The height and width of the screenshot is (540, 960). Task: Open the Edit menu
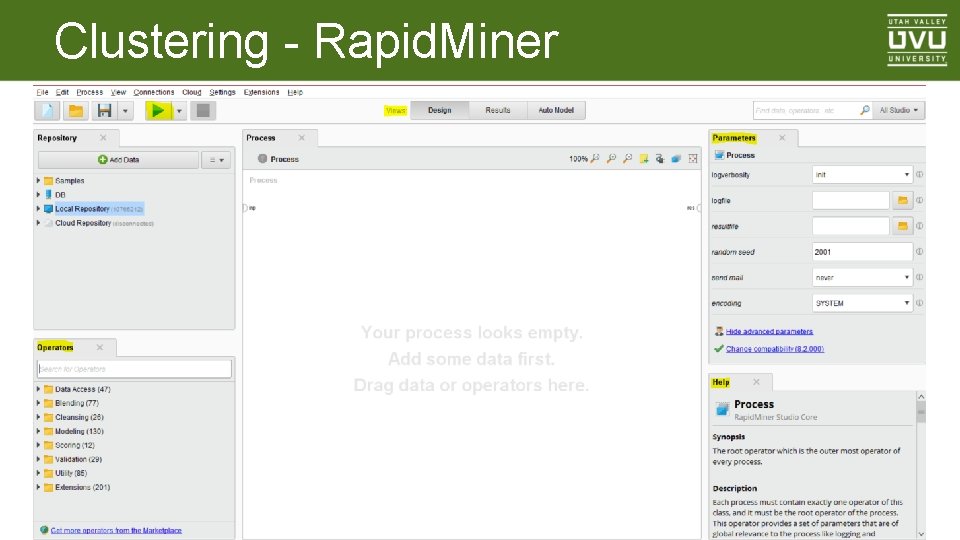pyautogui.click(x=62, y=92)
